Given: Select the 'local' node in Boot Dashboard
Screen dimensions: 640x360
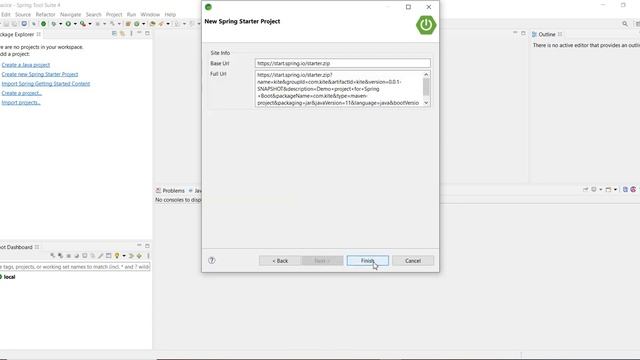Looking at the screenshot, I should tap(9, 277).
